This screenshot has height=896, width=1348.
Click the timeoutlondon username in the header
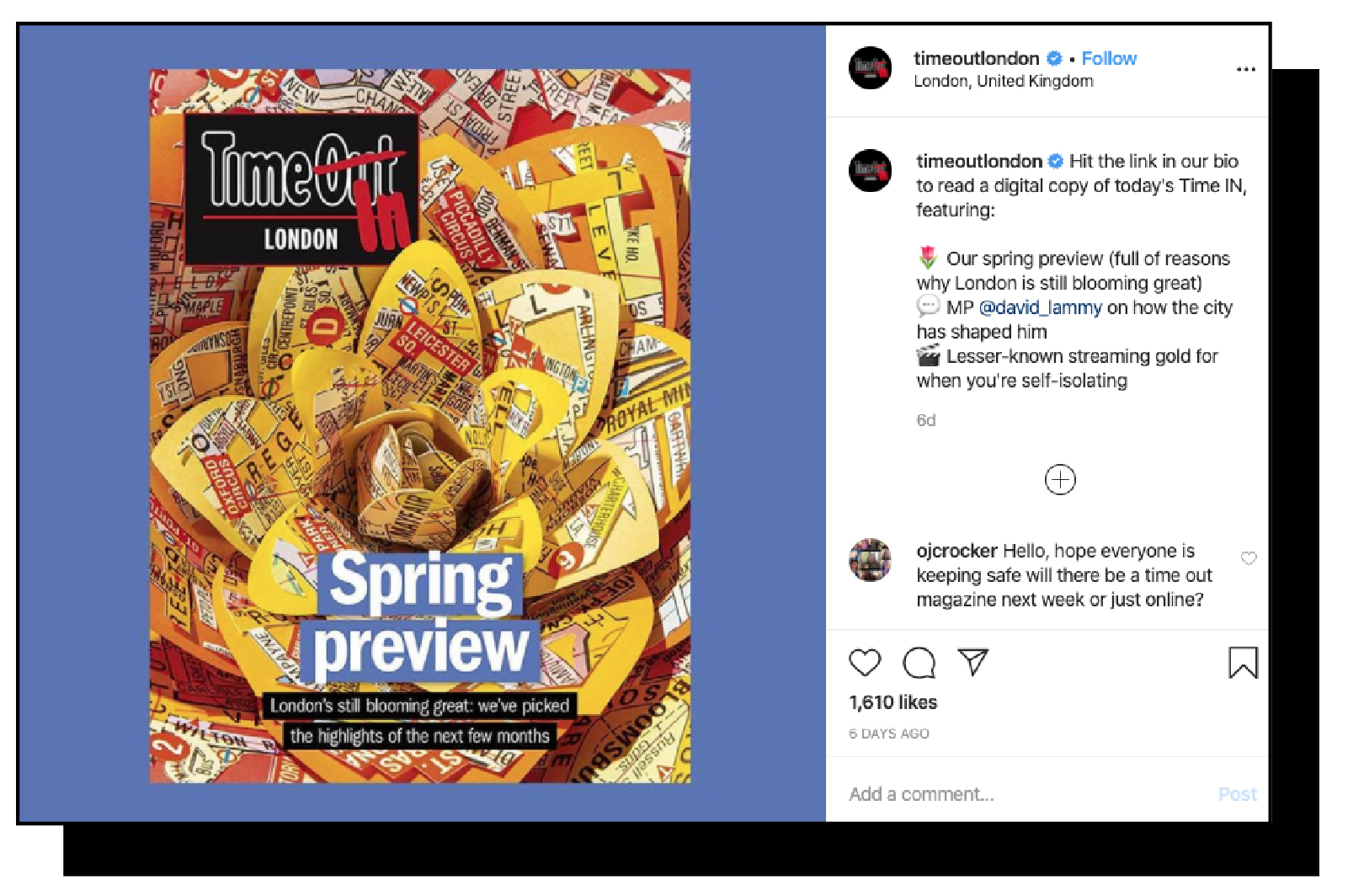(977, 58)
